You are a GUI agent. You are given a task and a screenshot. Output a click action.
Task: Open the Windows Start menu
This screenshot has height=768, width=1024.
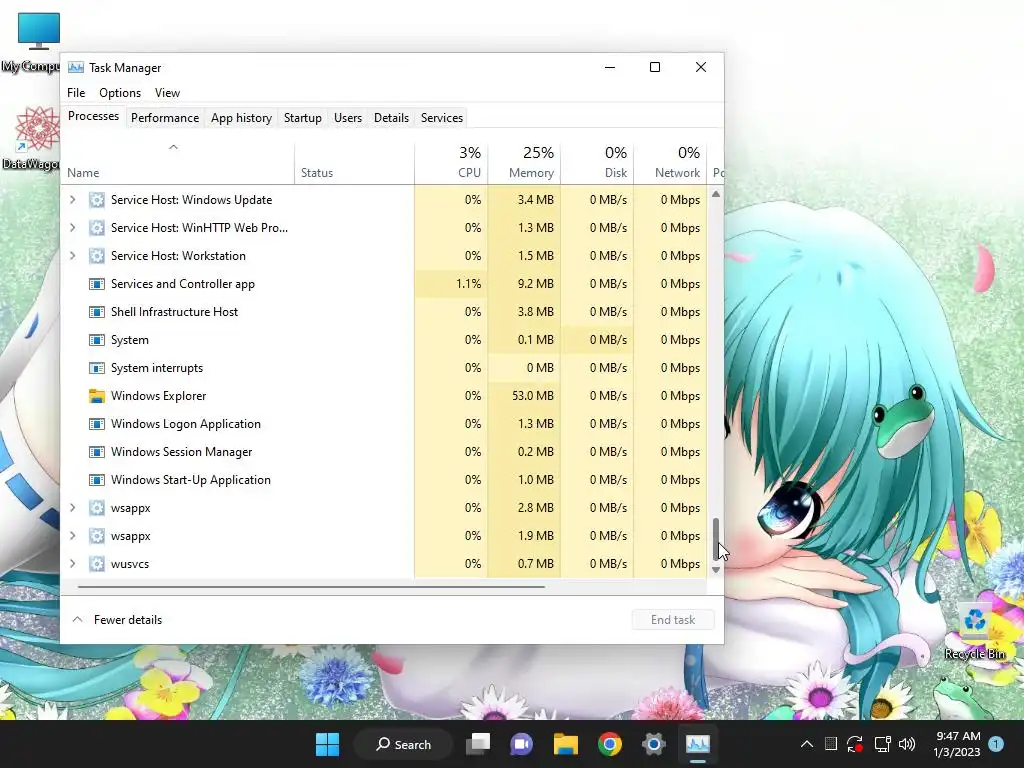pos(327,744)
